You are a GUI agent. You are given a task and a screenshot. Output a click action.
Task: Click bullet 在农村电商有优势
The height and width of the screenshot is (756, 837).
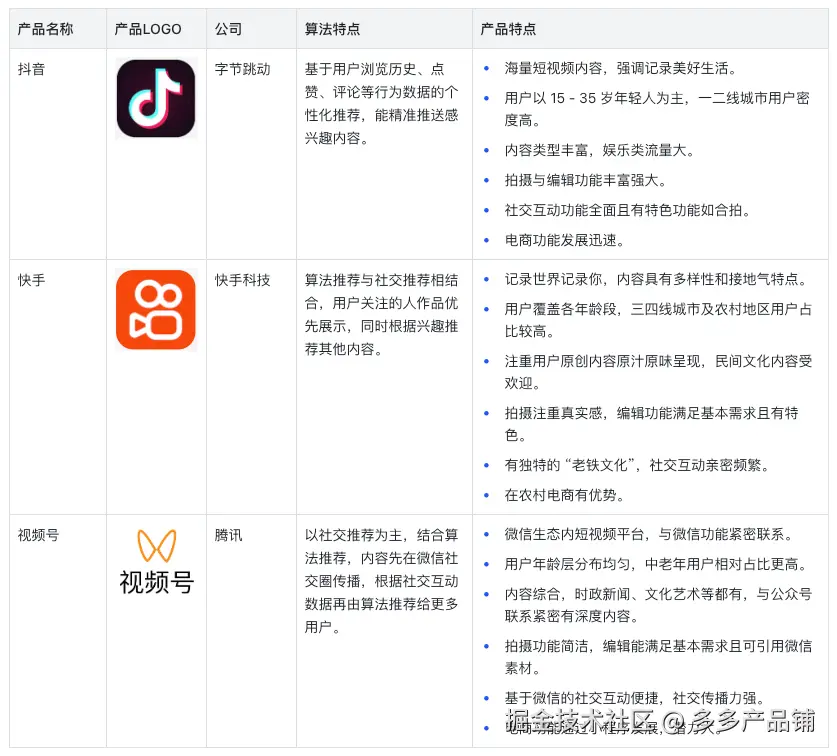pos(565,495)
